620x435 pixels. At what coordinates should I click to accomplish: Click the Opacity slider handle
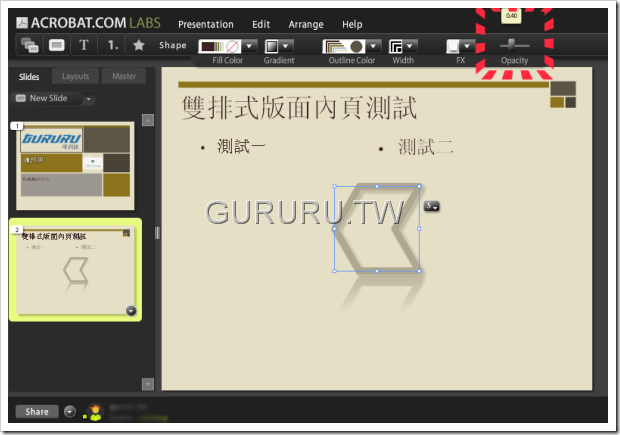tap(511, 45)
